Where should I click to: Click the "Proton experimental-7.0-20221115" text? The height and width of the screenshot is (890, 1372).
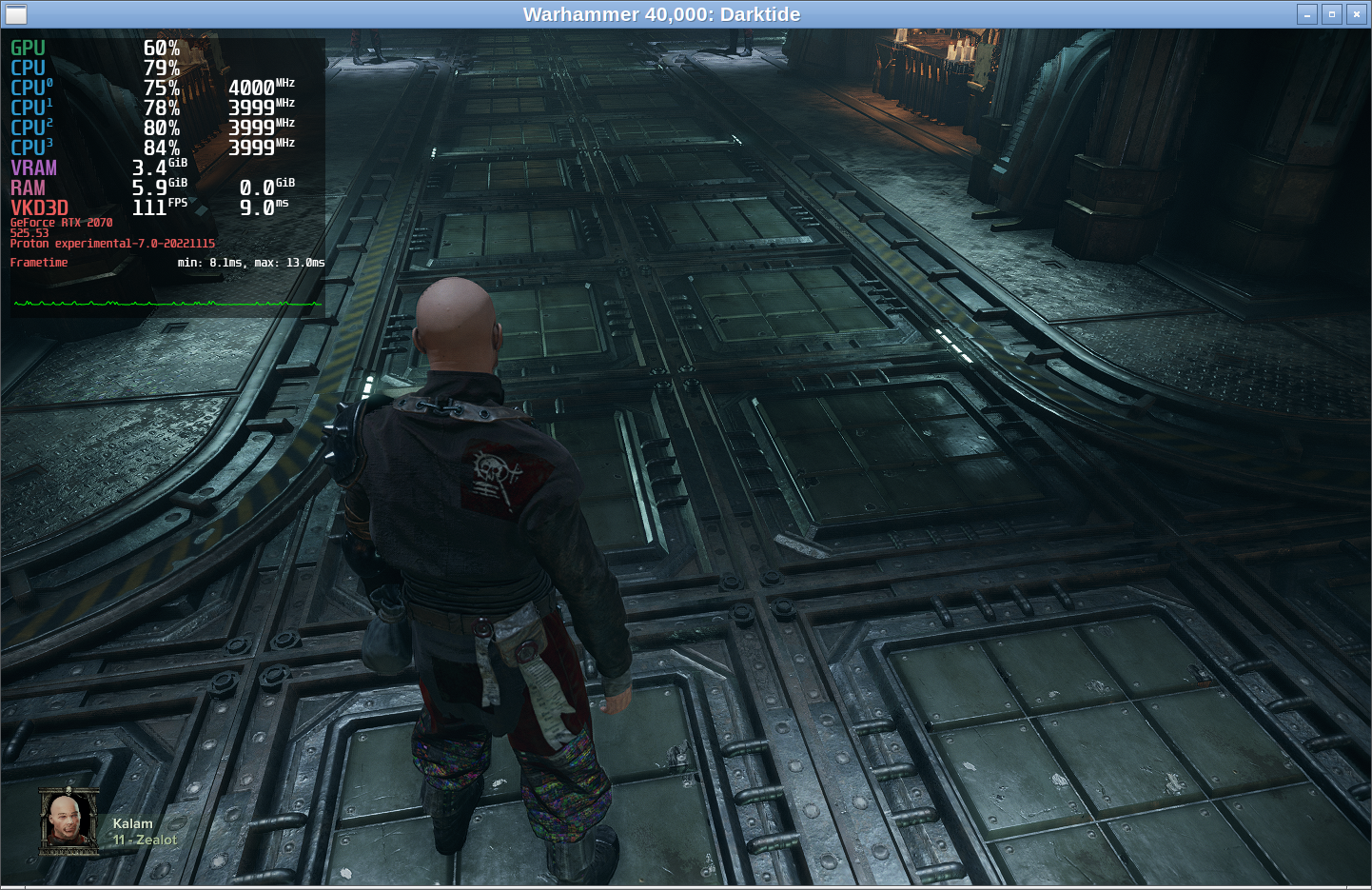113,244
